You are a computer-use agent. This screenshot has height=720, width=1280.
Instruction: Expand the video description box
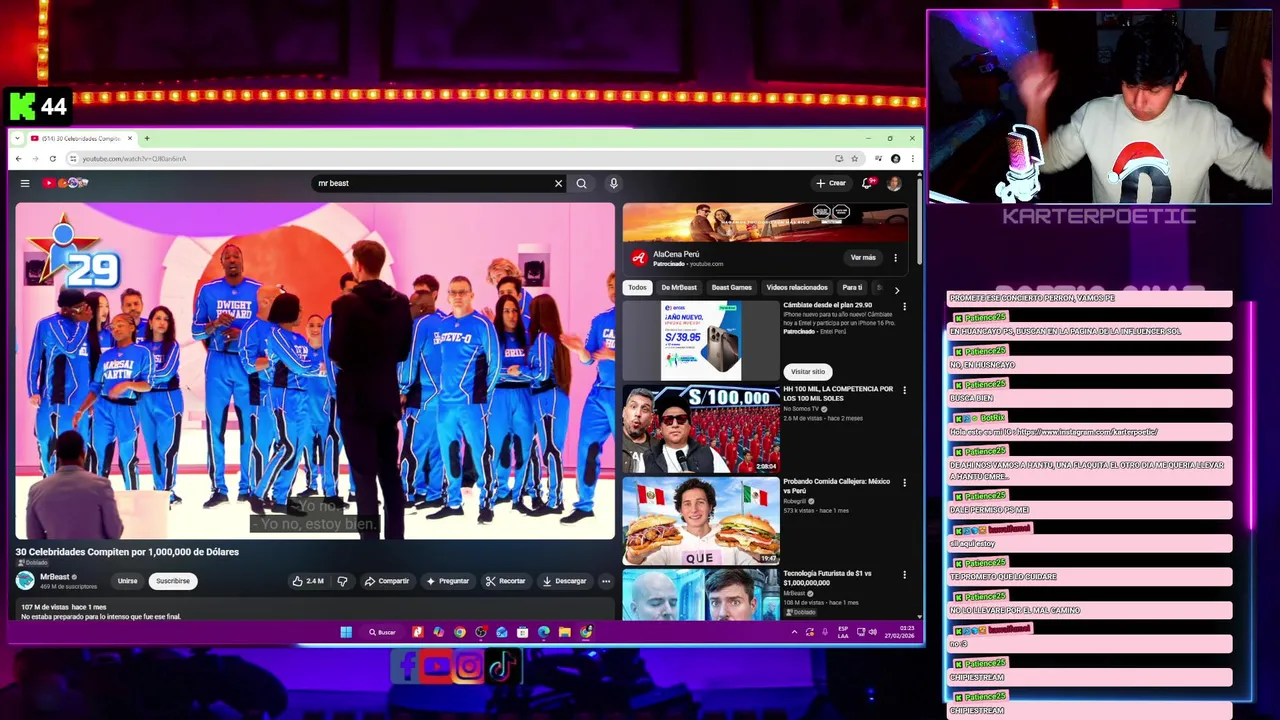point(315,611)
